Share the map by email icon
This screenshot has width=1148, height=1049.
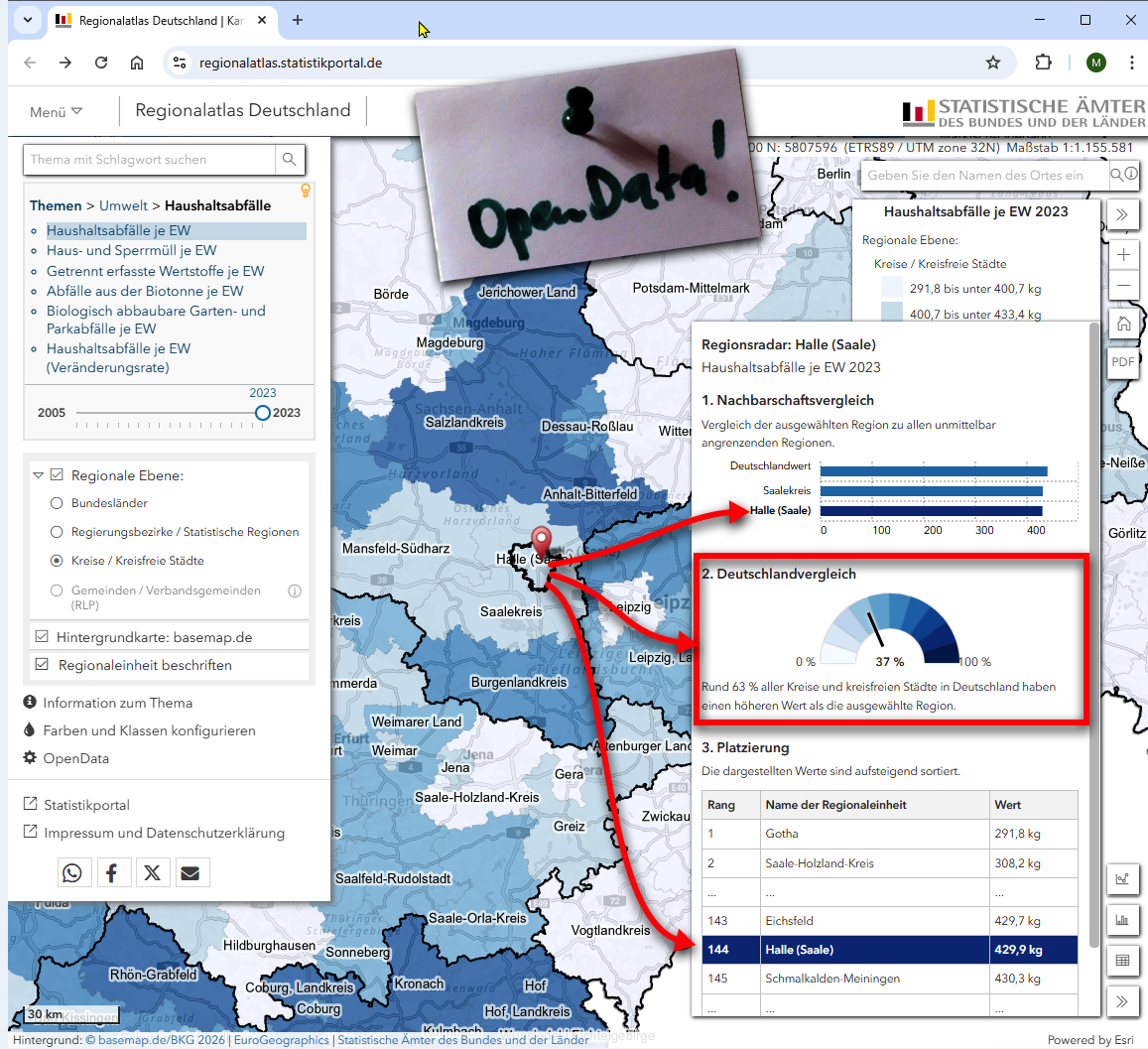coord(190,872)
